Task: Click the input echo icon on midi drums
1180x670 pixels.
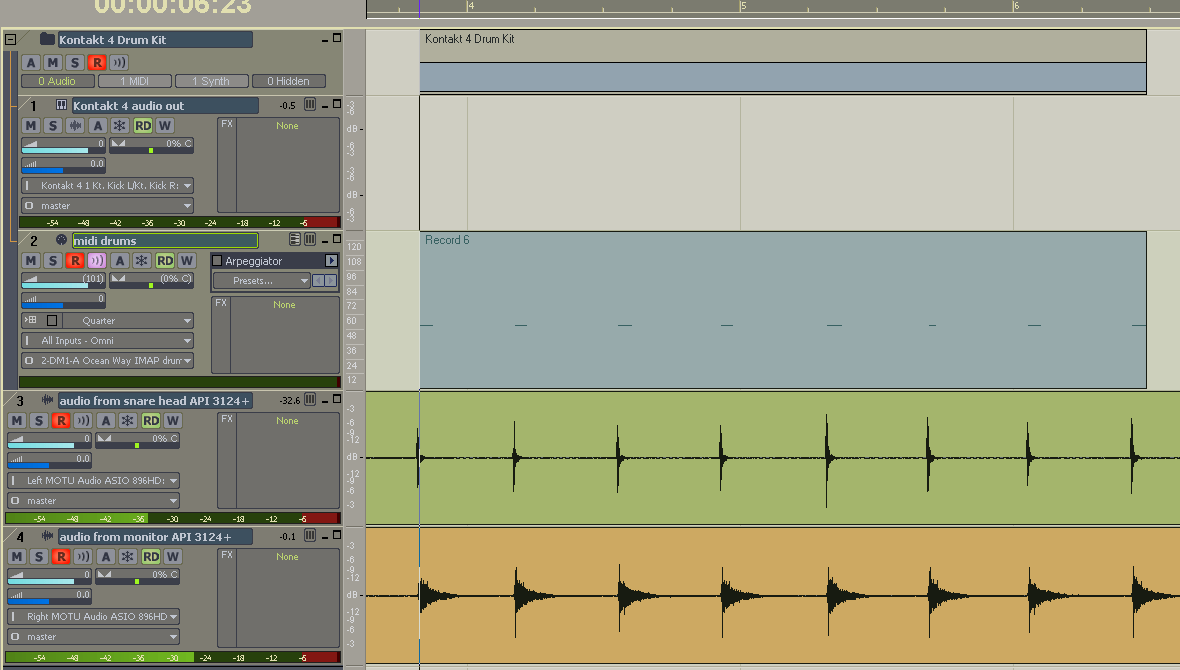Action: pyautogui.click(x=96, y=261)
